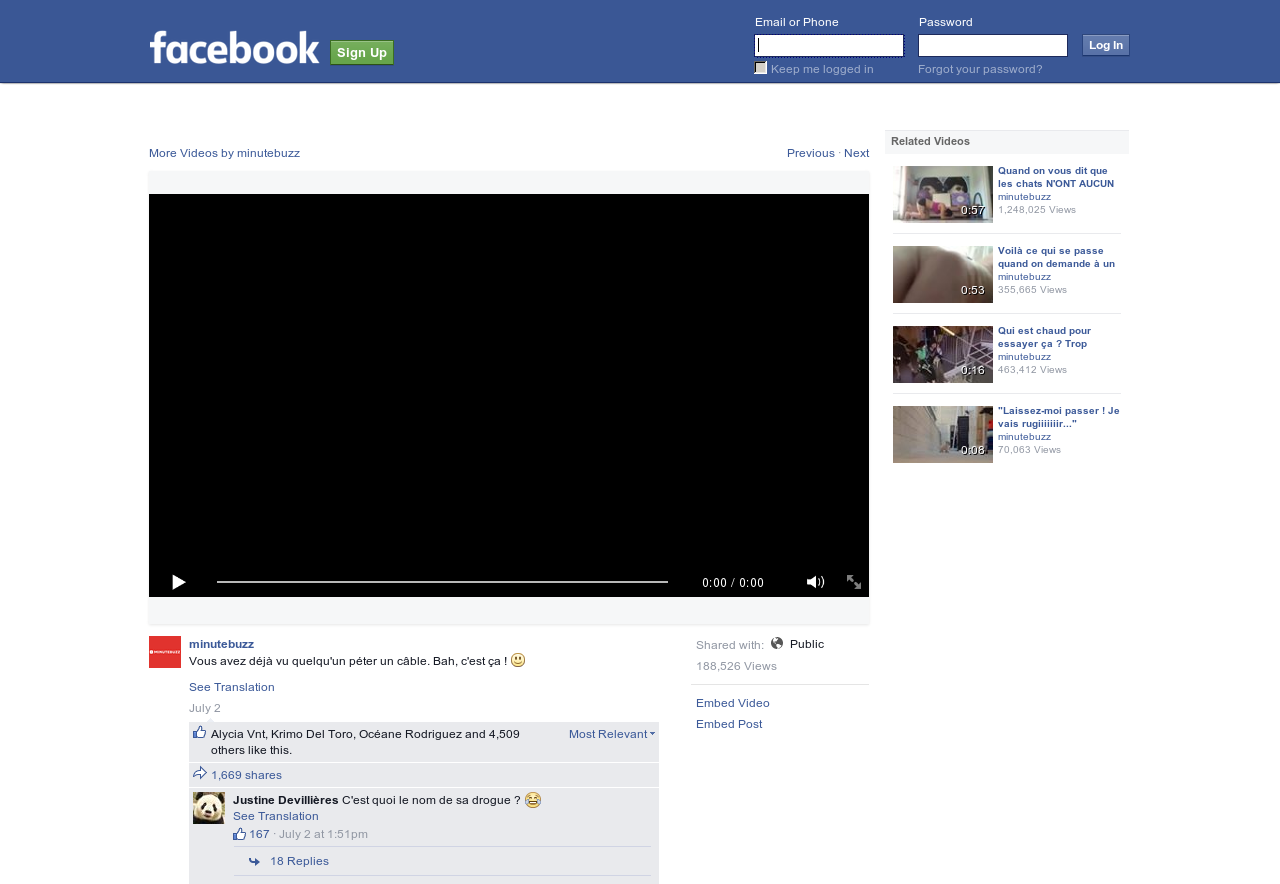The height and width of the screenshot is (884, 1280).
Task: Click the 0:00 / 0:00 time display
Action: pos(733,582)
